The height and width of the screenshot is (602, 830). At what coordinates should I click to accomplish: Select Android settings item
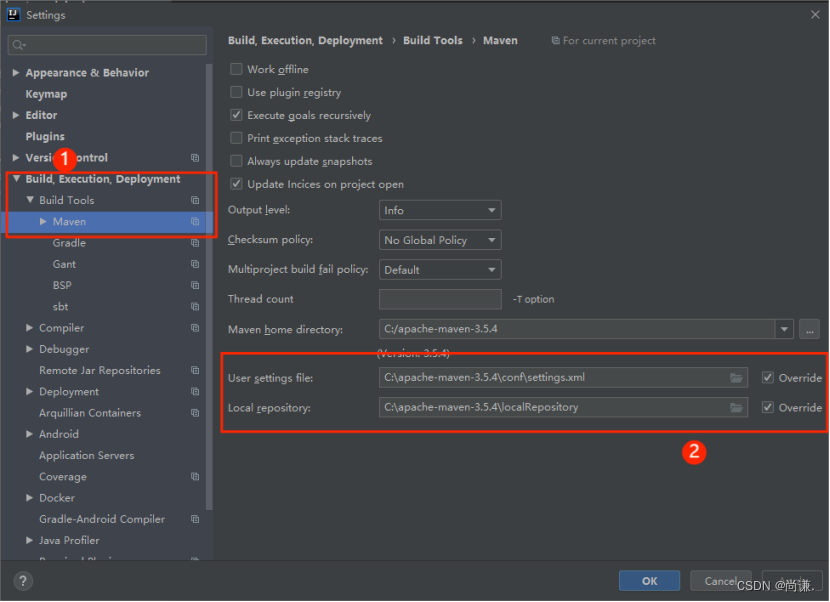tap(59, 434)
